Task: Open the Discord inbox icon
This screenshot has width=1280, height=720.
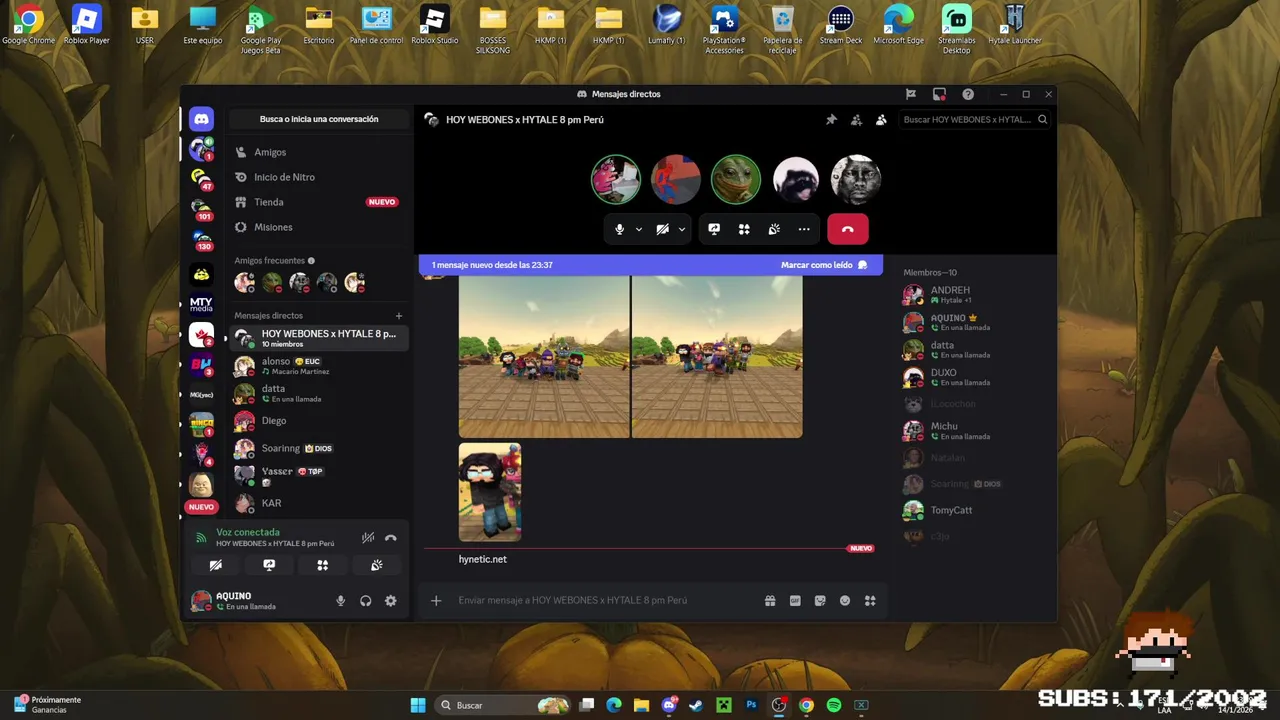Action: [939, 94]
